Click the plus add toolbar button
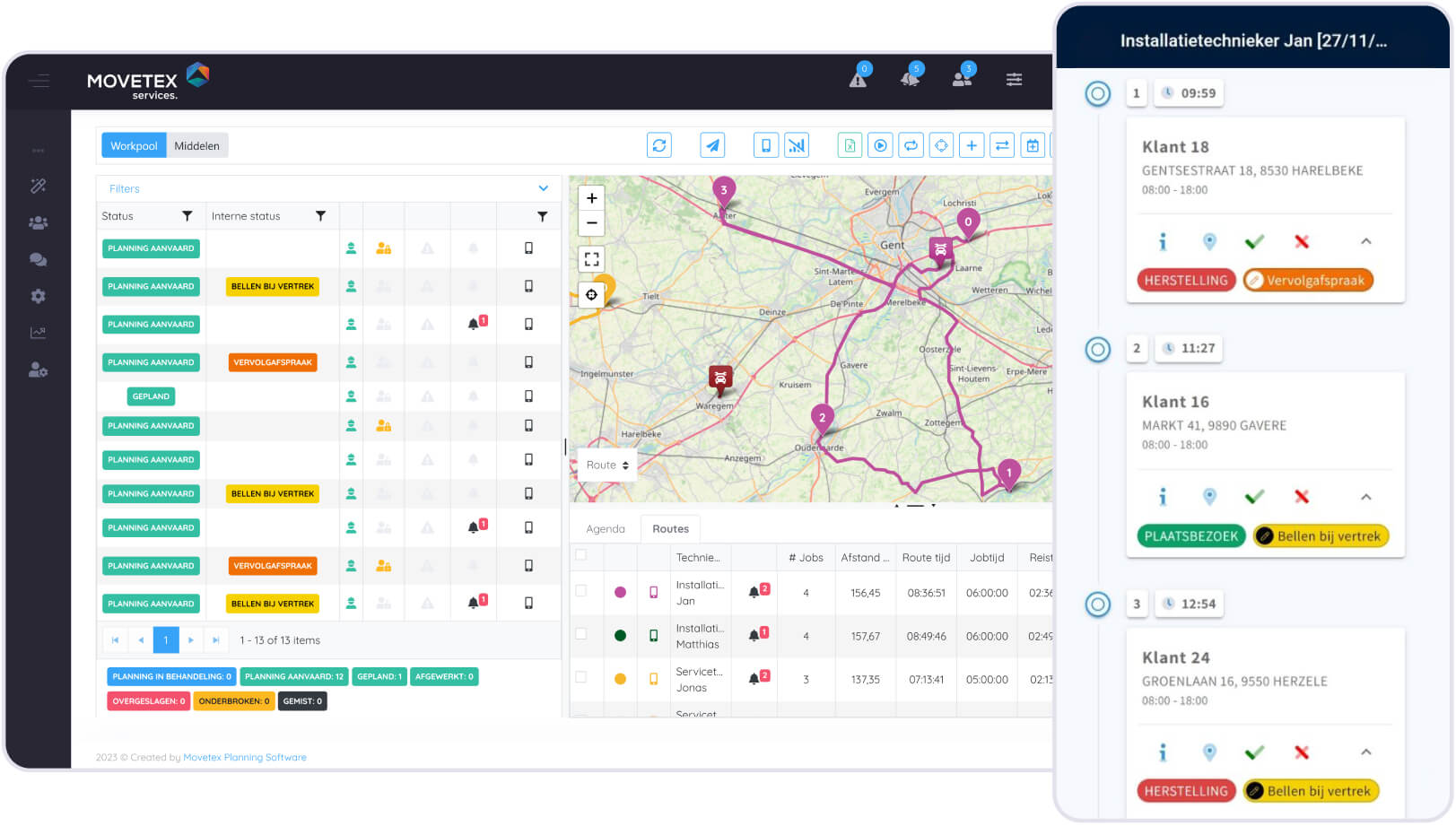This screenshot has height=826, width=1456. tap(972, 145)
